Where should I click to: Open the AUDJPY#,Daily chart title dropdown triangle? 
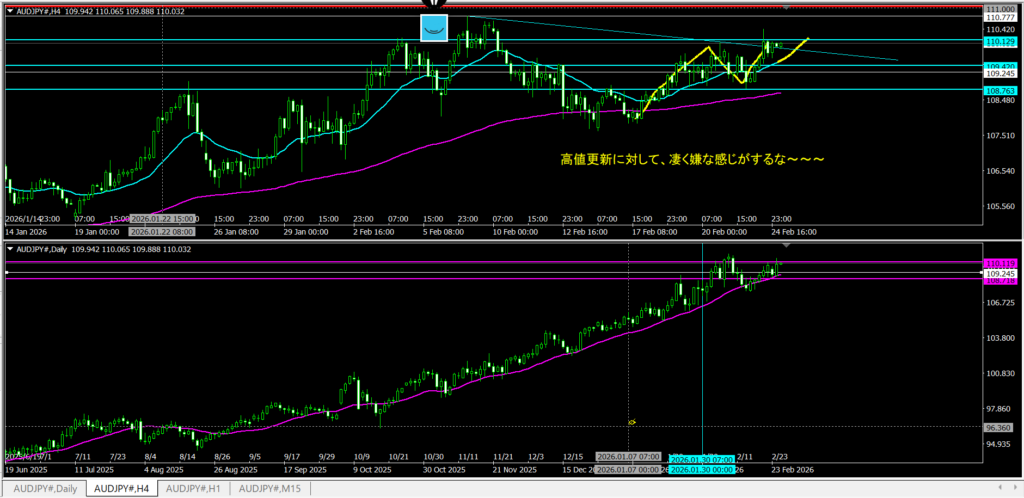[x=10, y=248]
